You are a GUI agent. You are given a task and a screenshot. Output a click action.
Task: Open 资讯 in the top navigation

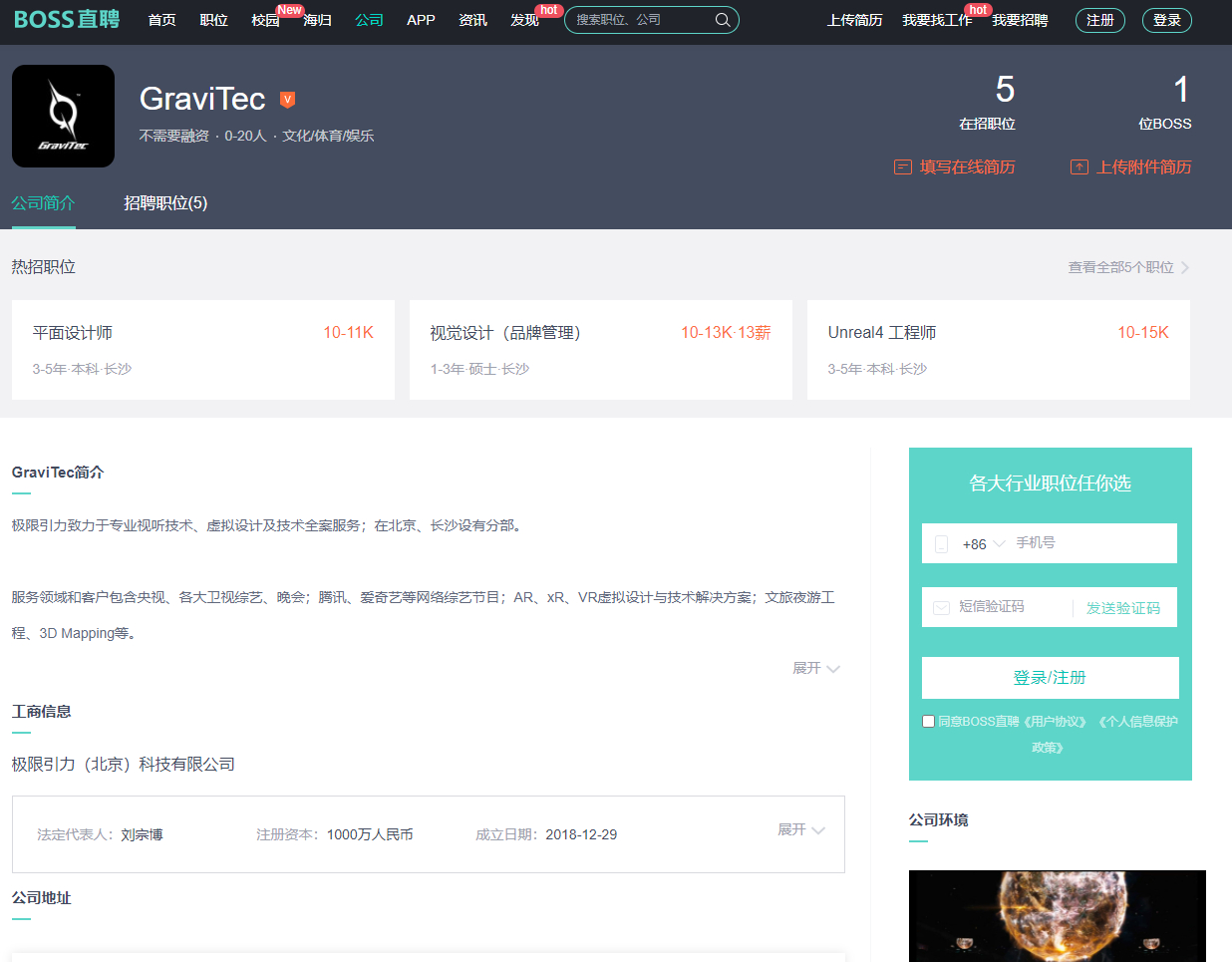click(472, 20)
